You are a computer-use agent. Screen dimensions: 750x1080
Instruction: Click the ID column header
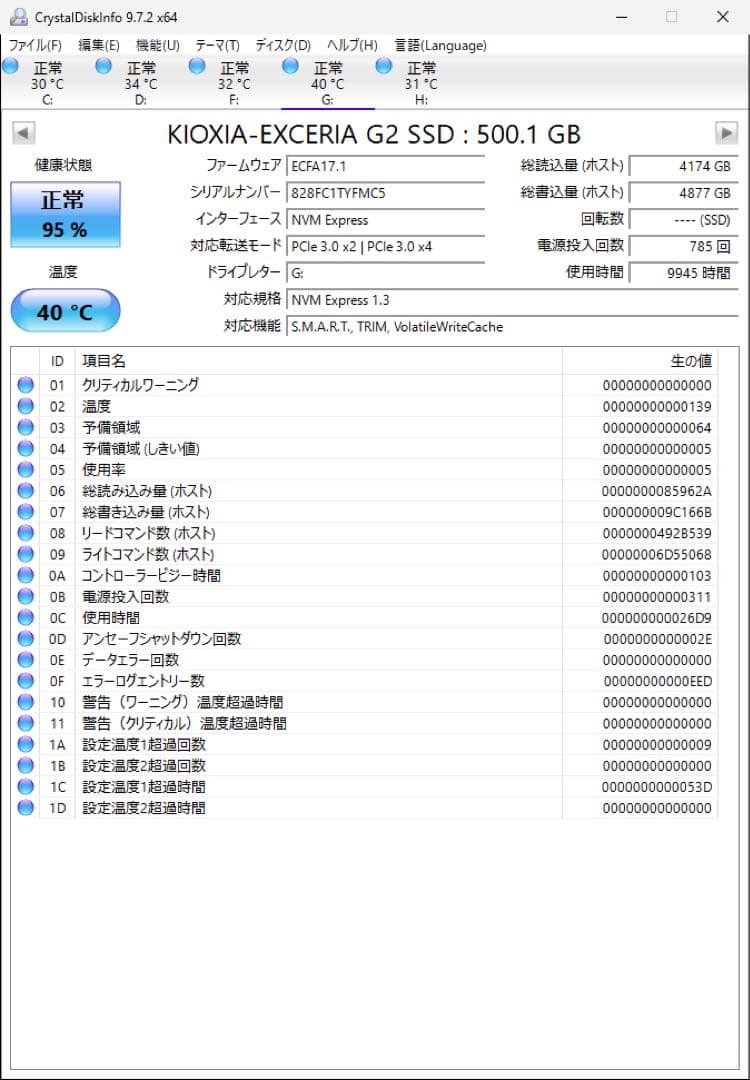[57, 362]
